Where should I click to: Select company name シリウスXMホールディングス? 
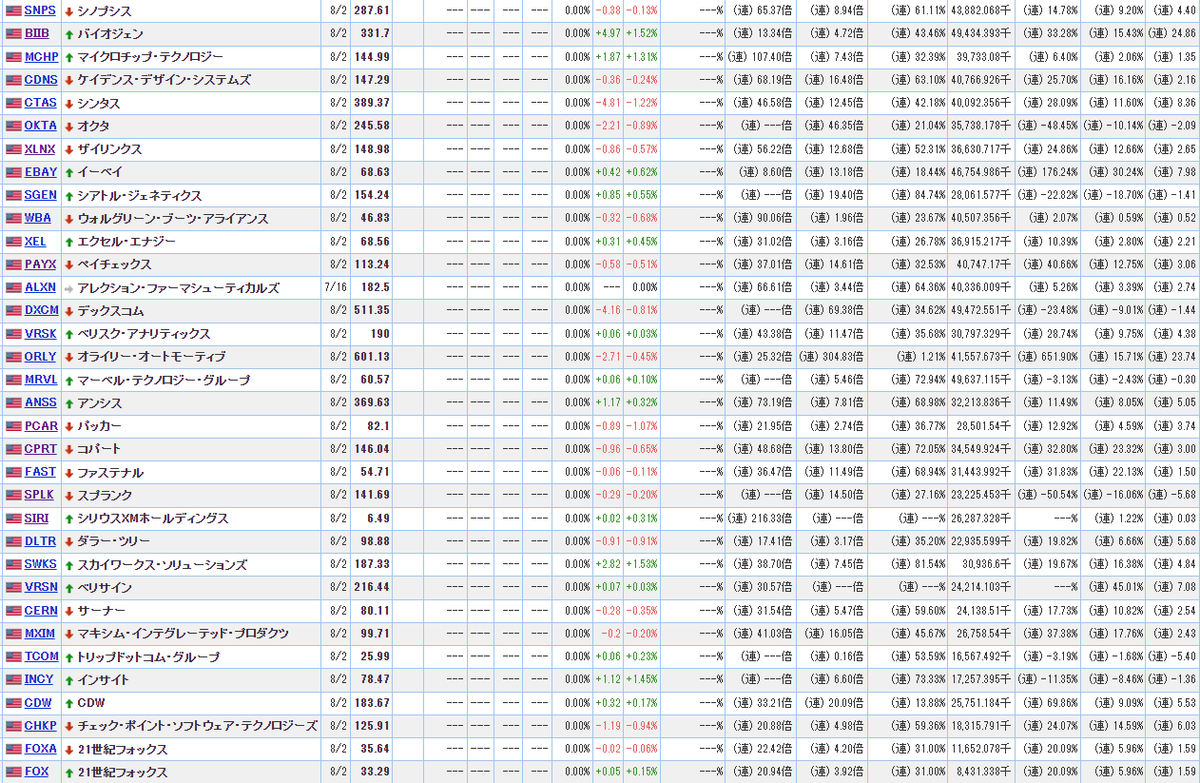(x=153, y=519)
